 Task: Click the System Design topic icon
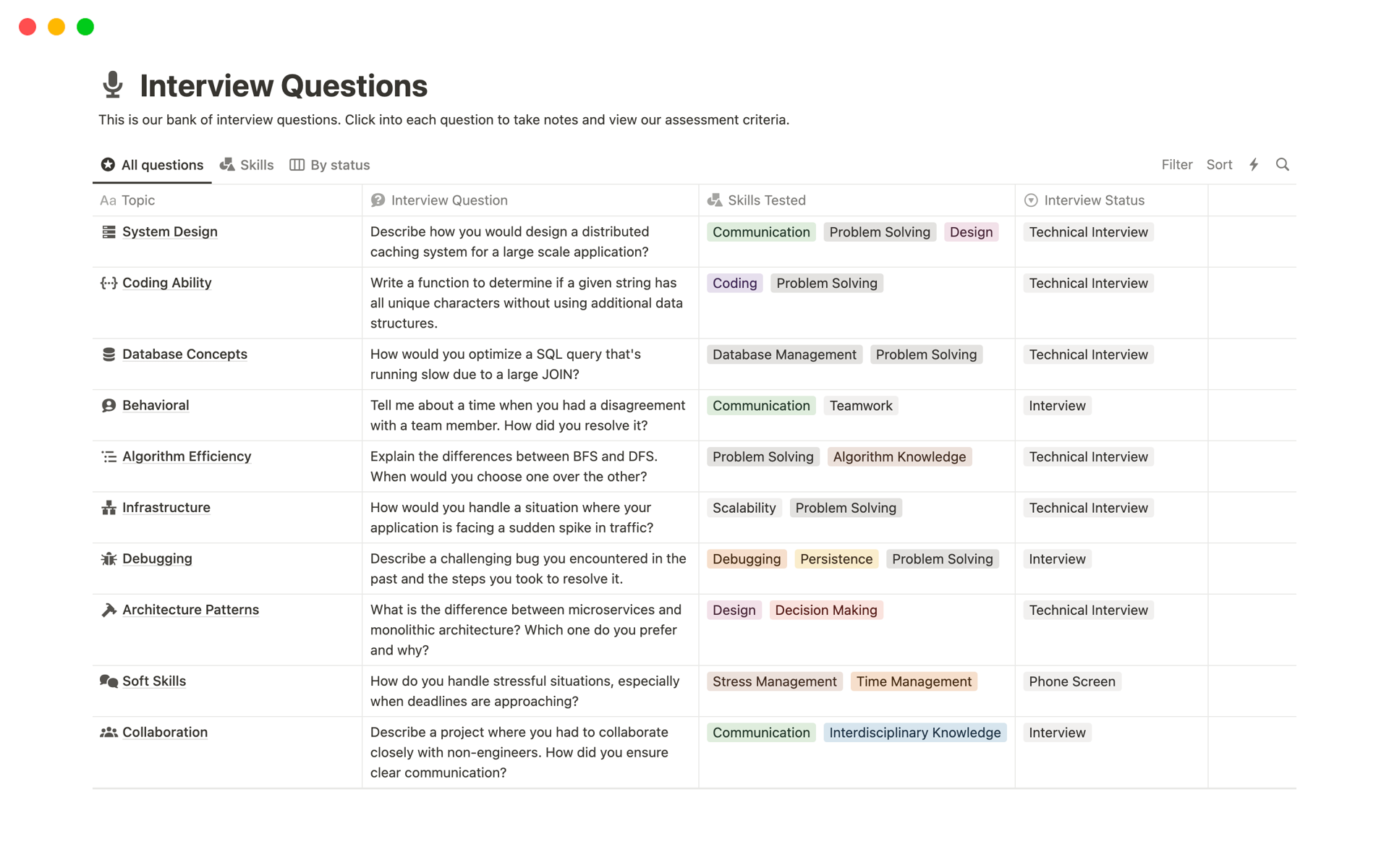pos(107,231)
